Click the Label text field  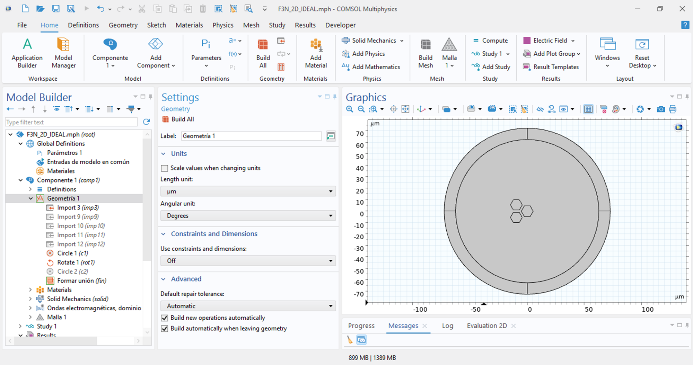point(251,136)
